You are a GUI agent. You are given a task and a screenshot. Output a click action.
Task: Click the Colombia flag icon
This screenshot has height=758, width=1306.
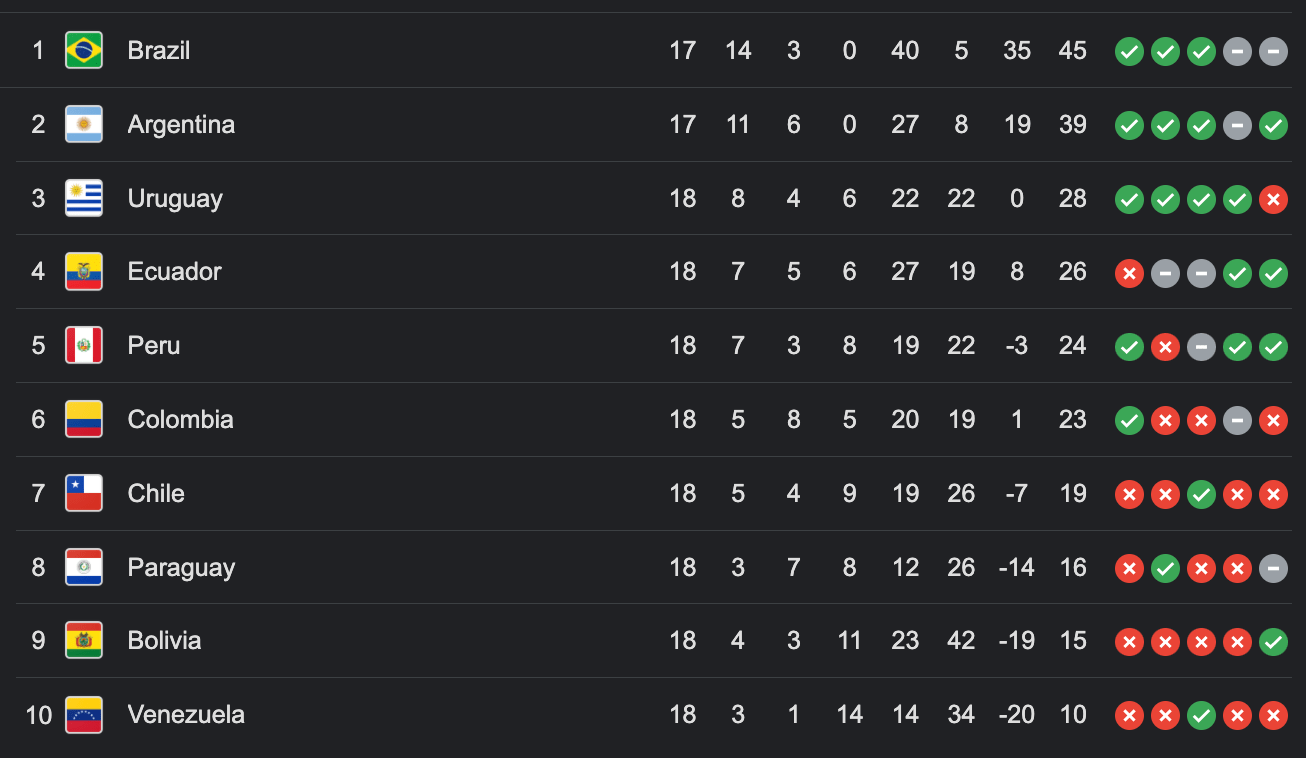(84, 419)
